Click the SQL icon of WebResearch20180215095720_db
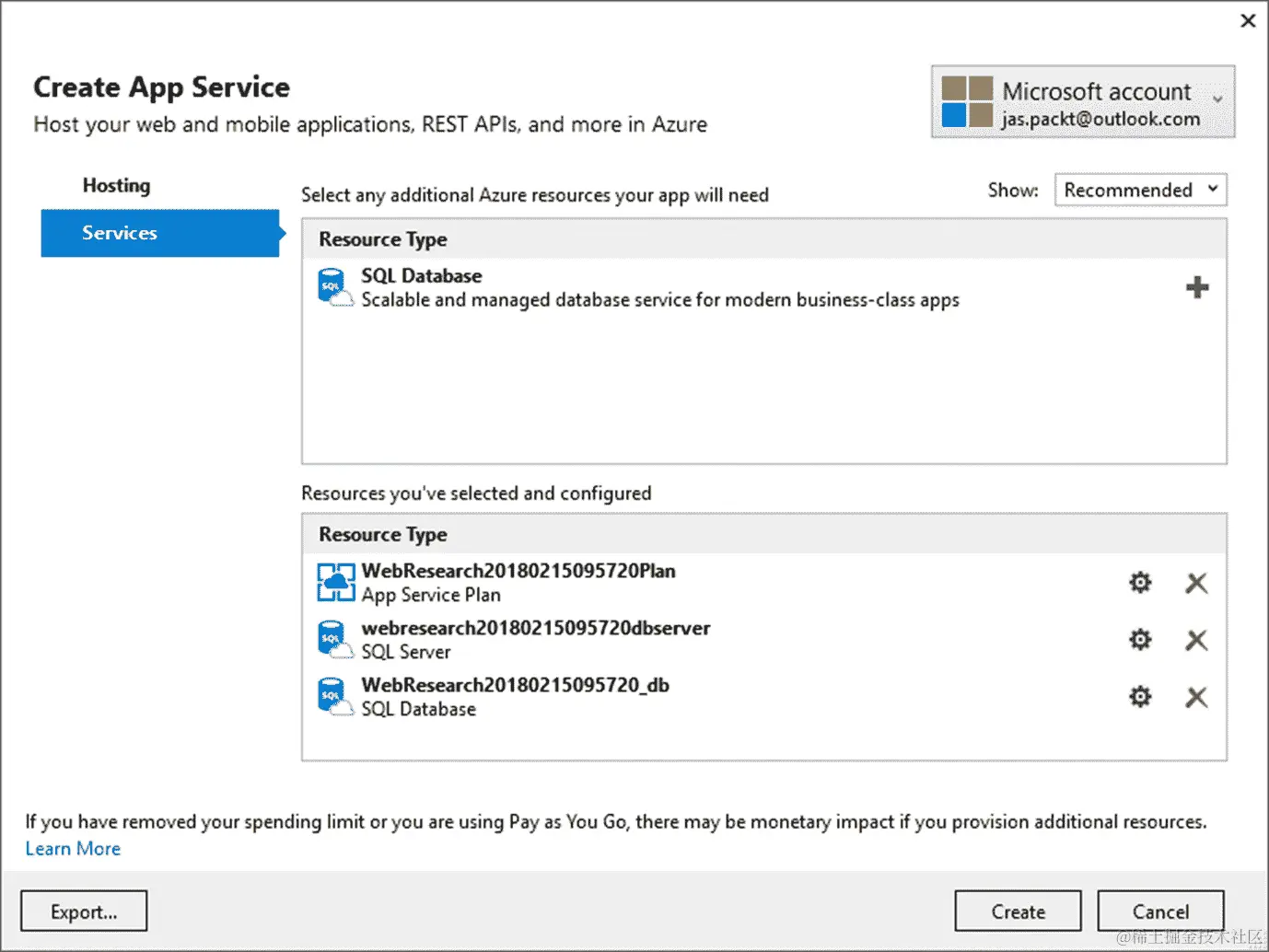This screenshot has height=952, width=1269. (335, 696)
